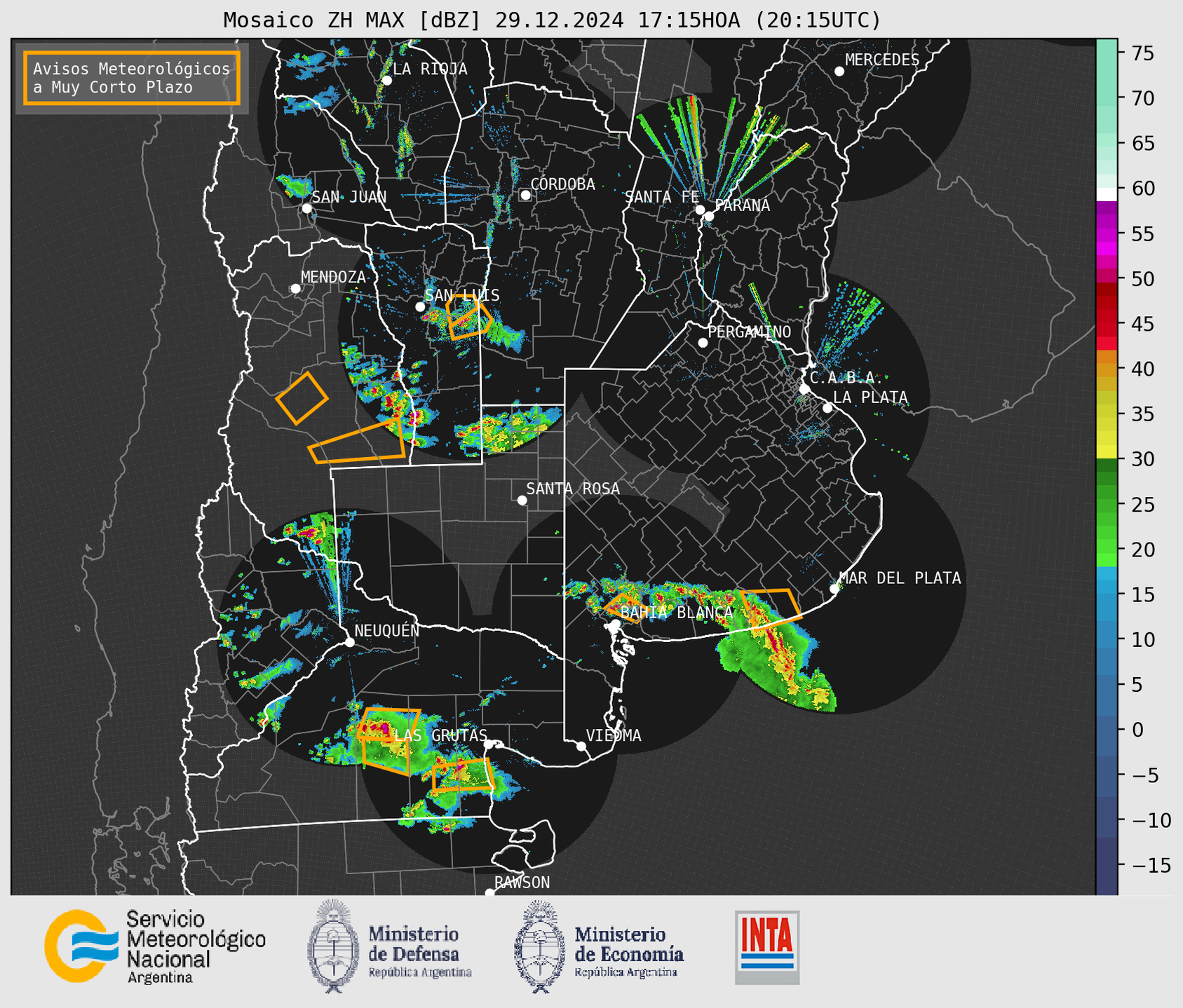This screenshot has width=1183, height=1008.
Task: Click the warning polygon west of Mar del Plata
Action: tap(771, 610)
